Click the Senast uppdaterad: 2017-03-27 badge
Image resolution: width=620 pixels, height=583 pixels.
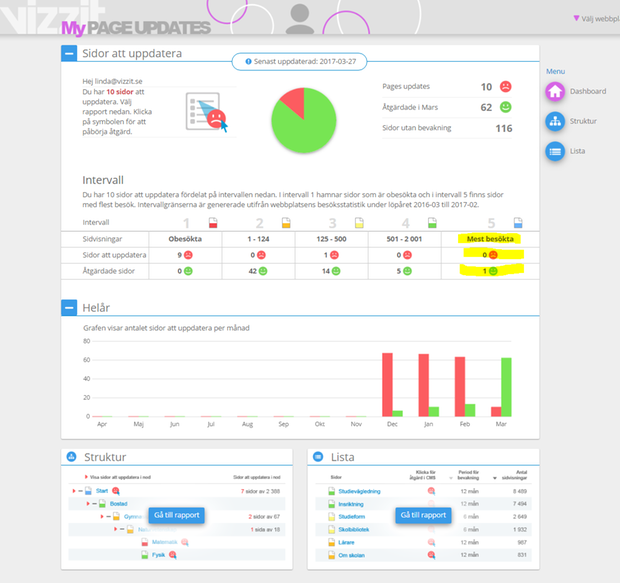click(x=299, y=62)
